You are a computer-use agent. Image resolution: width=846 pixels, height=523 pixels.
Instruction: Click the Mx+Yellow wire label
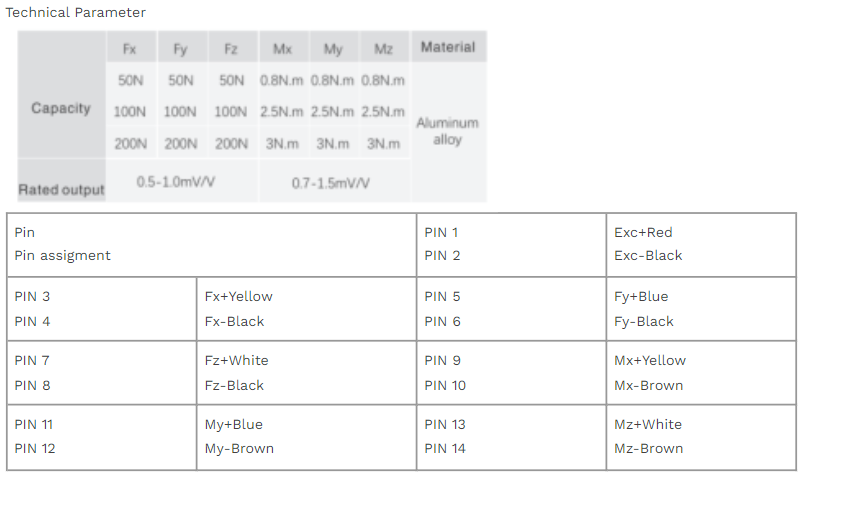[x=650, y=361]
